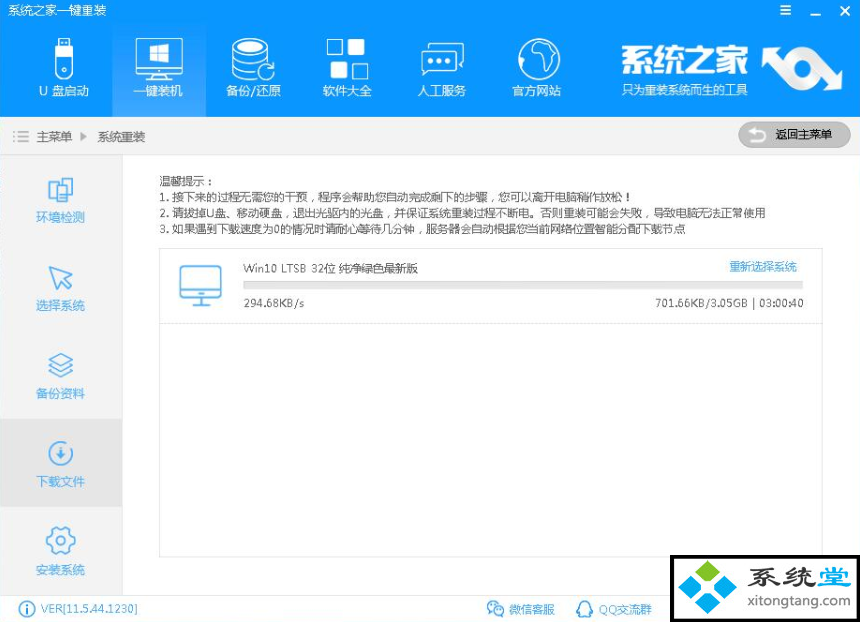Click the 系统之家一键重装 window title
This screenshot has width=860, height=622.
[x=57, y=10]
